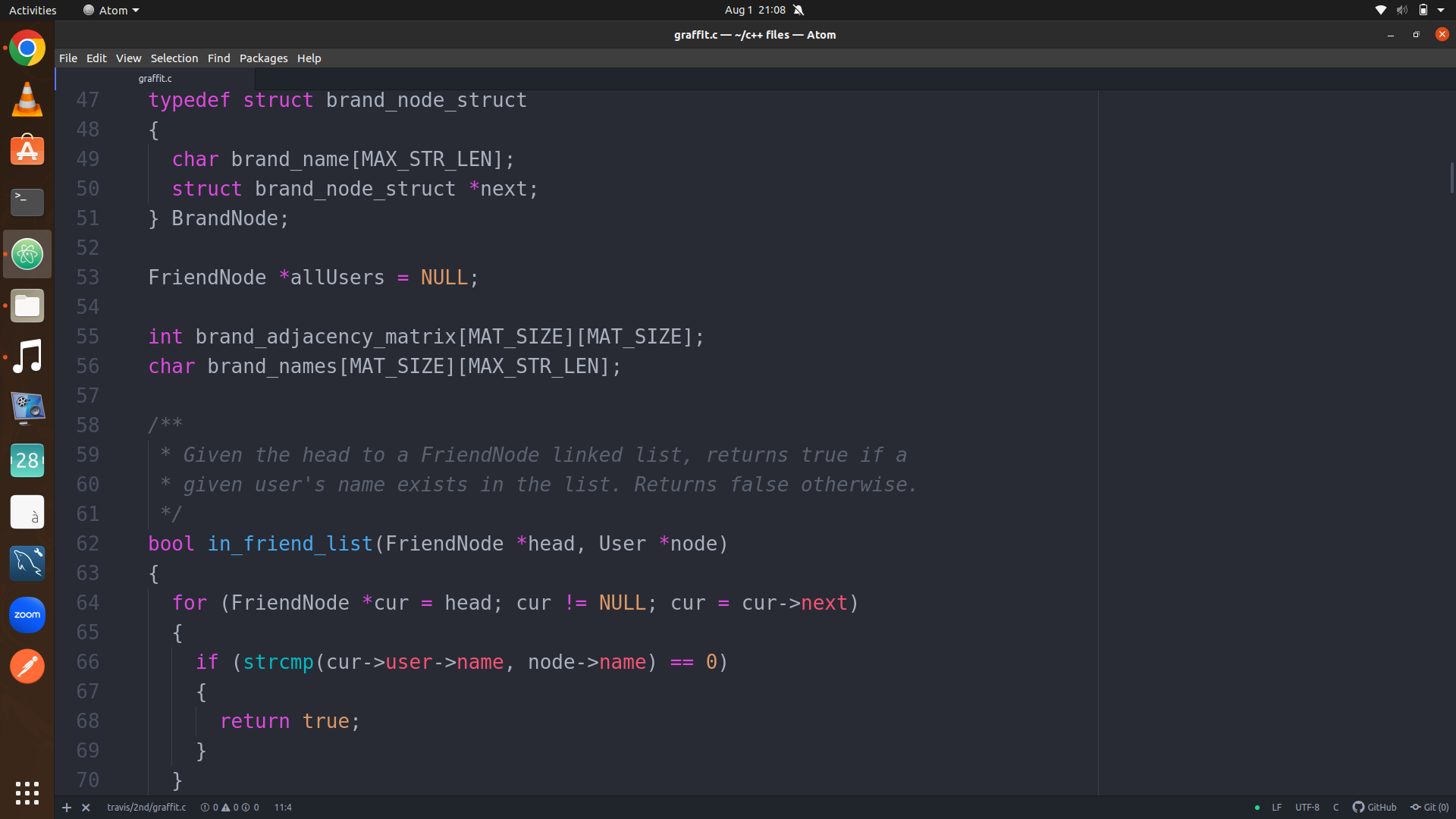The image size is (1456, 819).
Task: Click linter error count indicator
Action: pyautogui.click(x=210, y=808)
